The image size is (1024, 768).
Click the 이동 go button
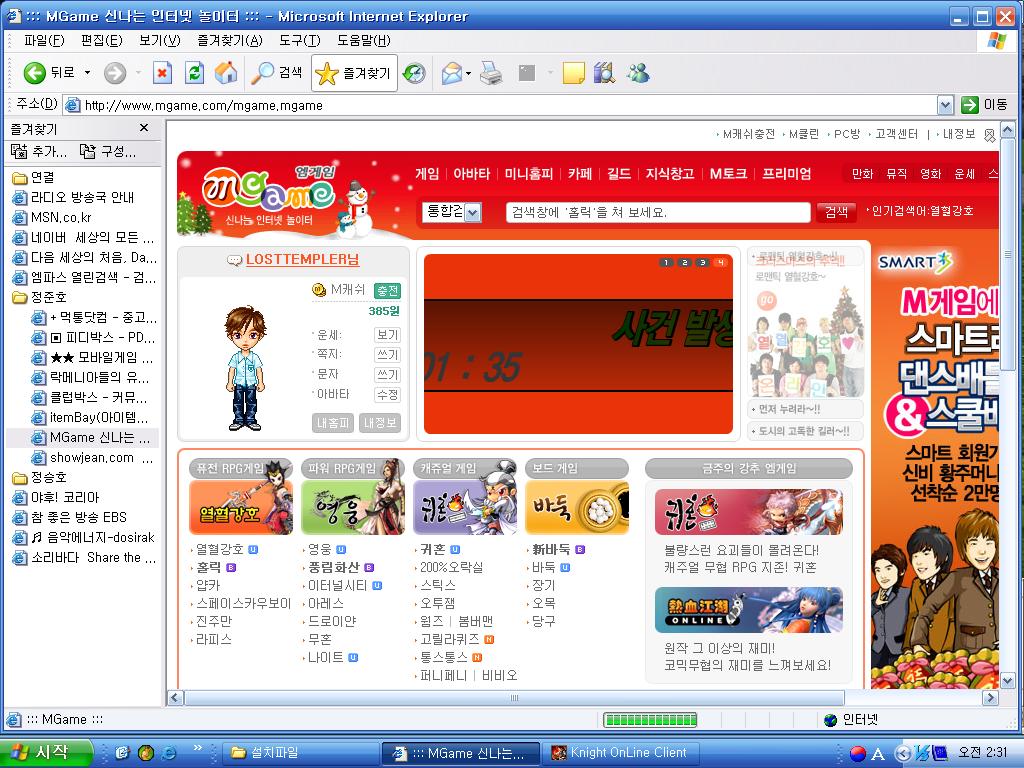tap(985, 104)
